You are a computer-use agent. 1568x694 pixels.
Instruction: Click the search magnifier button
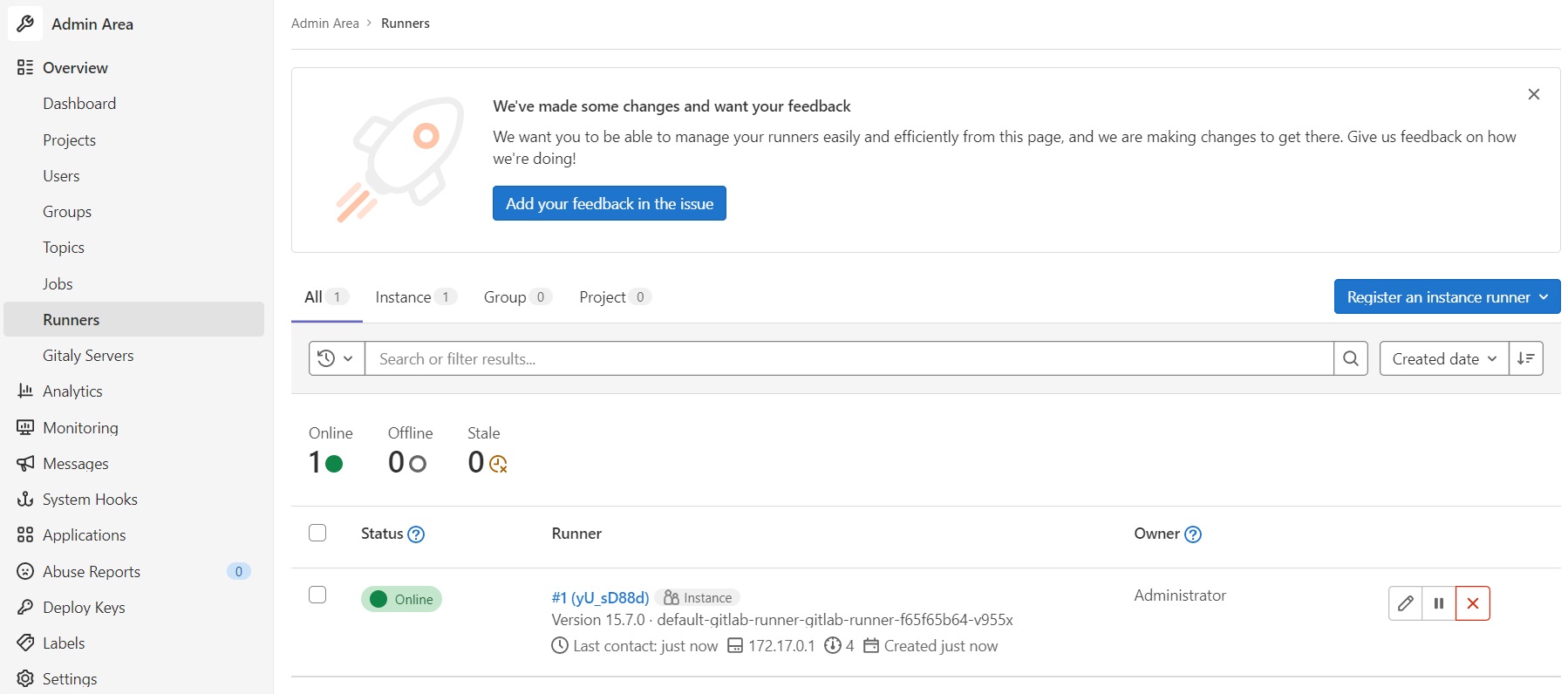point(1351,358)
